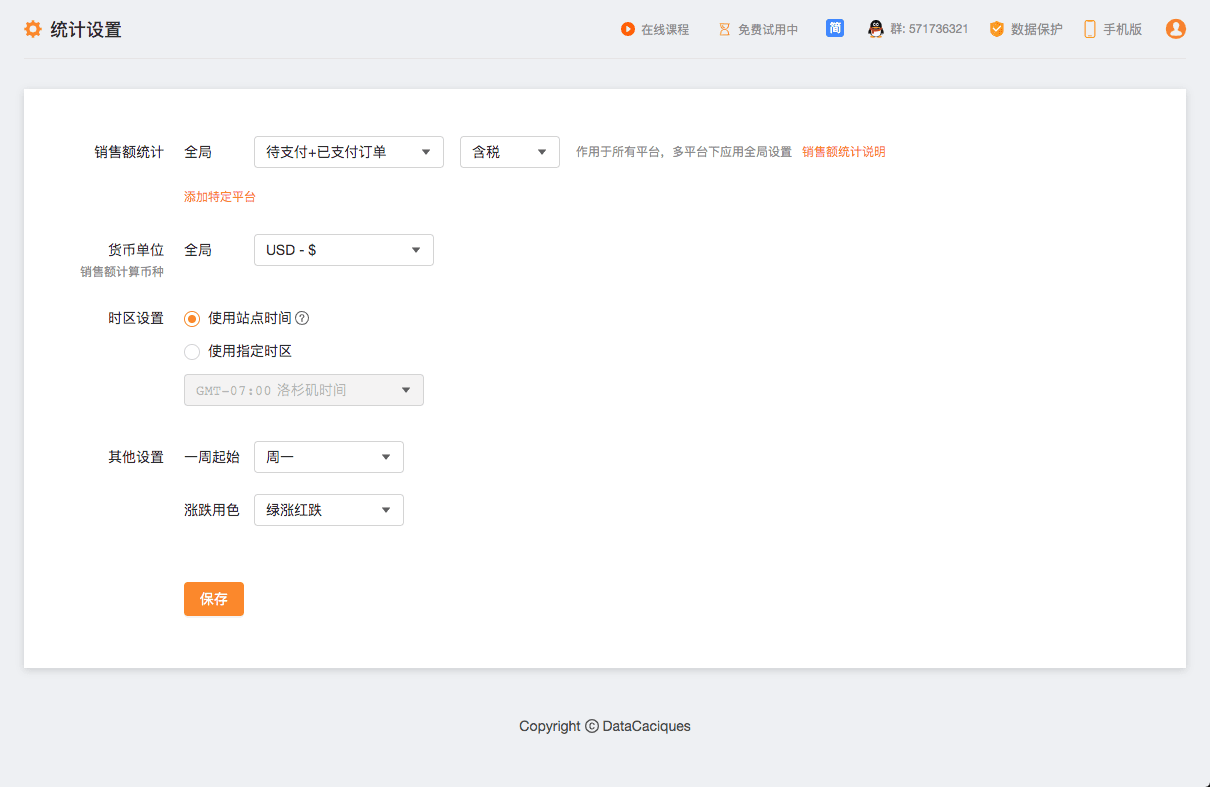Click the 在线课程 play icon
This screenshot has height=787, width=1210.
pyautogui.click(x=627, y=29)
